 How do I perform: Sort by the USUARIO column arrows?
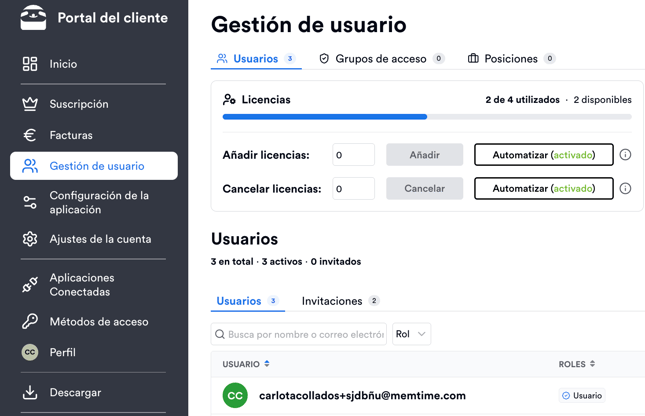coord(267,364)
